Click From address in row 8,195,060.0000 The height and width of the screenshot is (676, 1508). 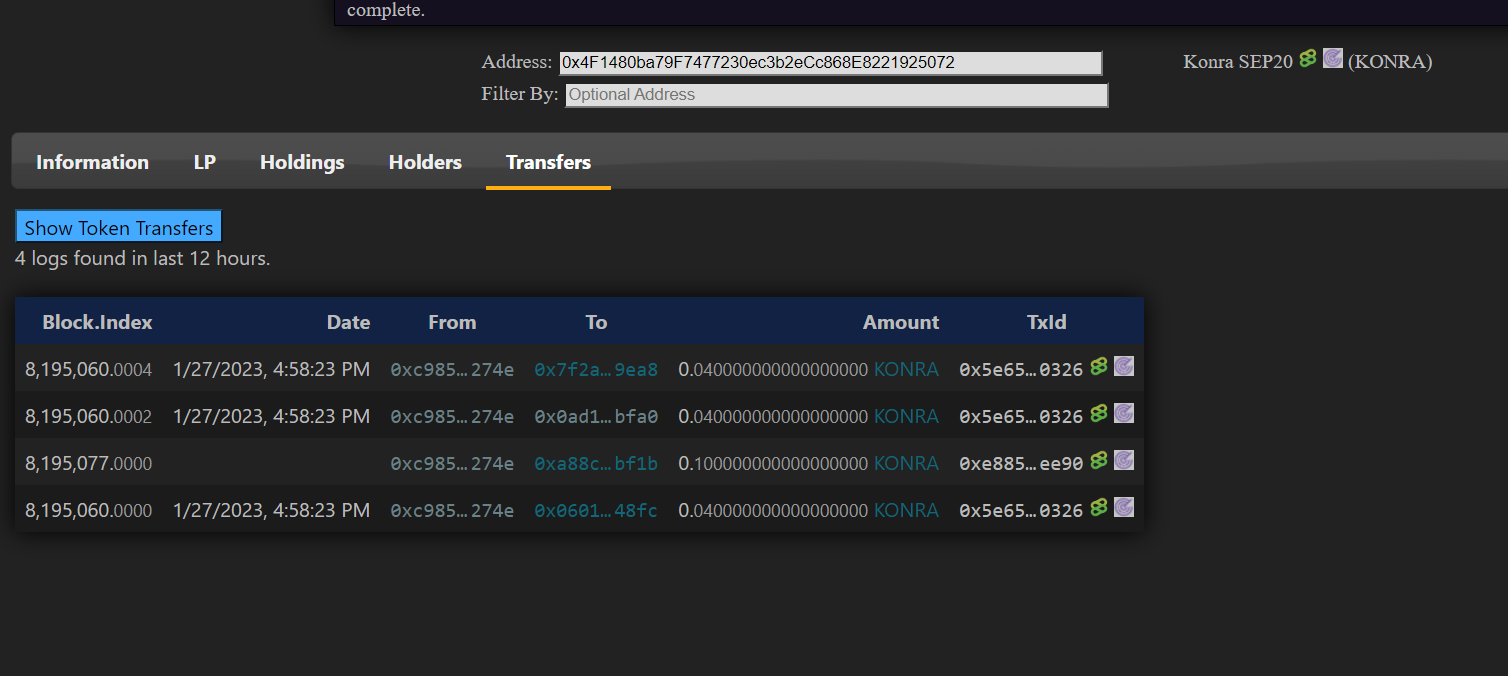tap(452, 511)
